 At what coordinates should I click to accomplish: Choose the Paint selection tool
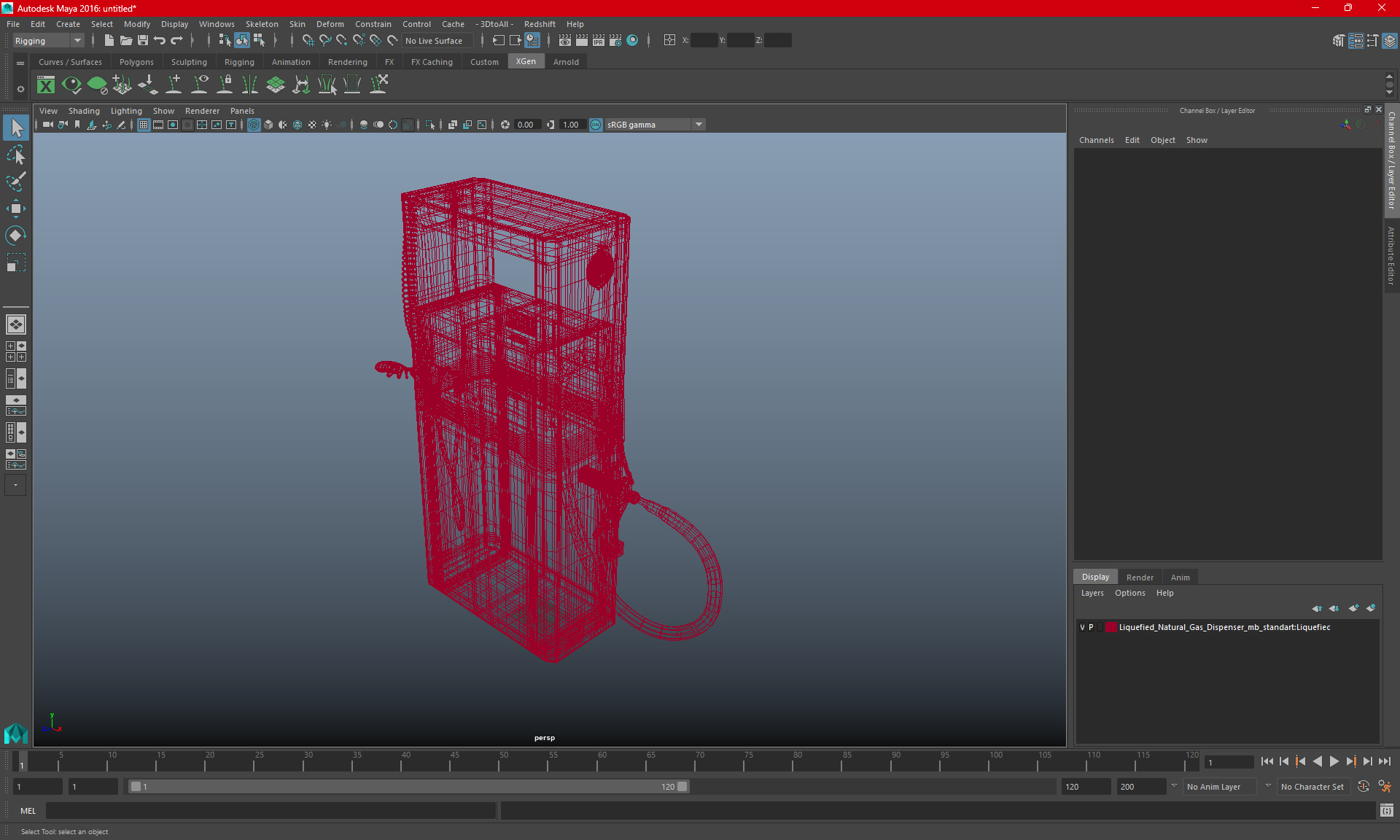pos(16,181)
